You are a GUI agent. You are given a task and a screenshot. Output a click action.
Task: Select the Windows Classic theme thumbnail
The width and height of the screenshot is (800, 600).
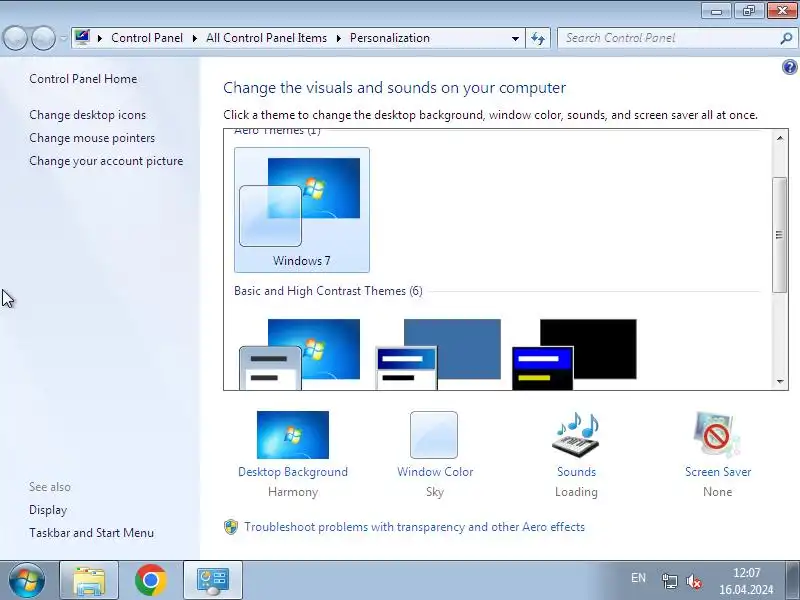pyautogui.click(x=438, y=354)
